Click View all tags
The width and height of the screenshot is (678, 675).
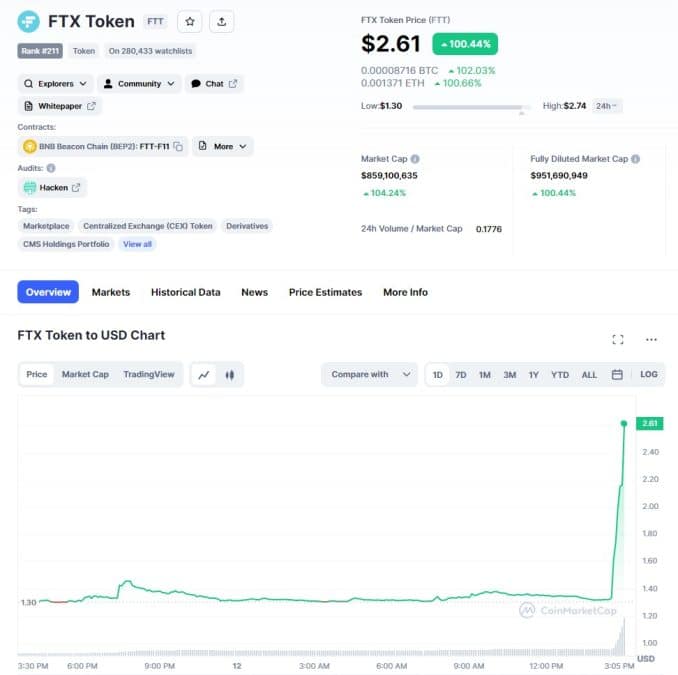tap(137, 244)
